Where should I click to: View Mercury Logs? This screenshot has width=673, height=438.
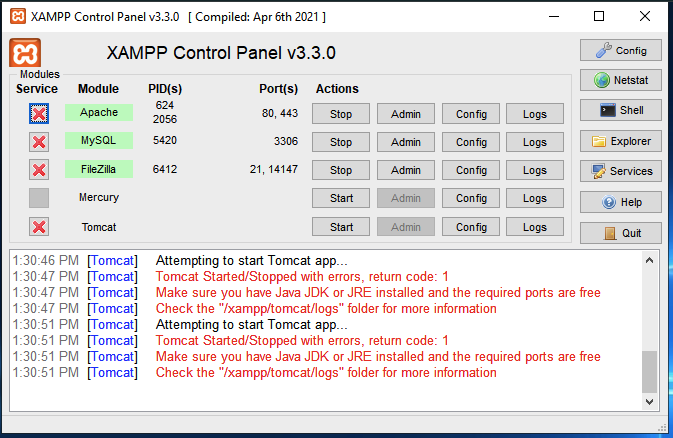pyautogui.click(x=535, y=198)
